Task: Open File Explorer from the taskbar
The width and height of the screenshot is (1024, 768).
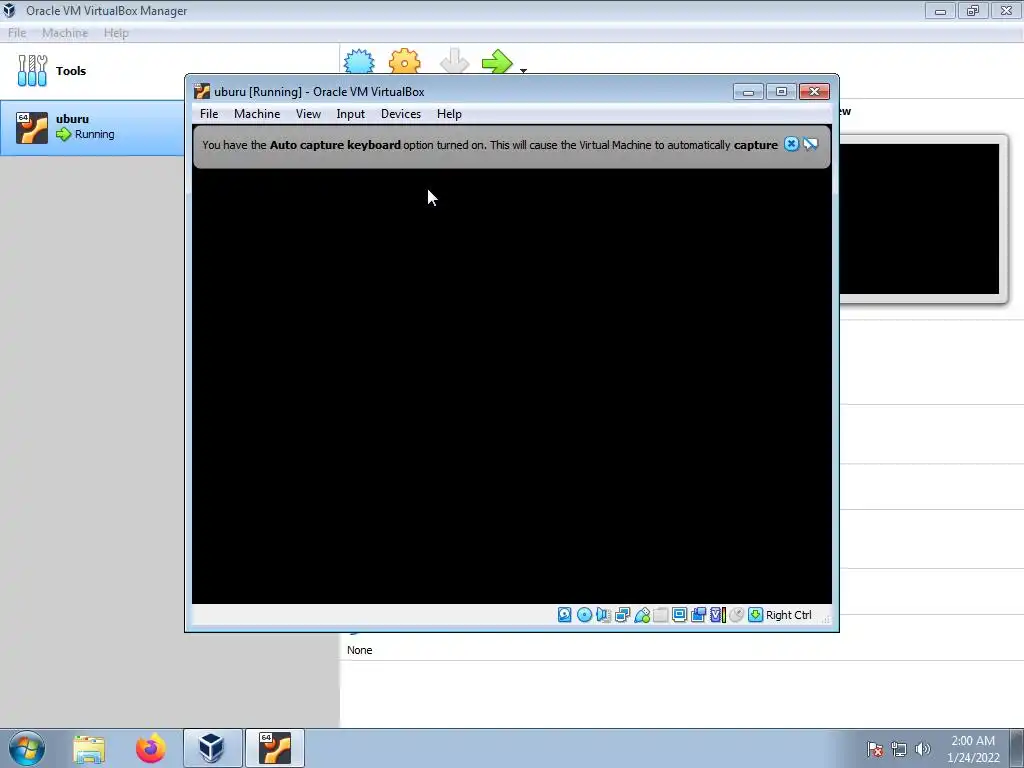Action: coord(89,748)
